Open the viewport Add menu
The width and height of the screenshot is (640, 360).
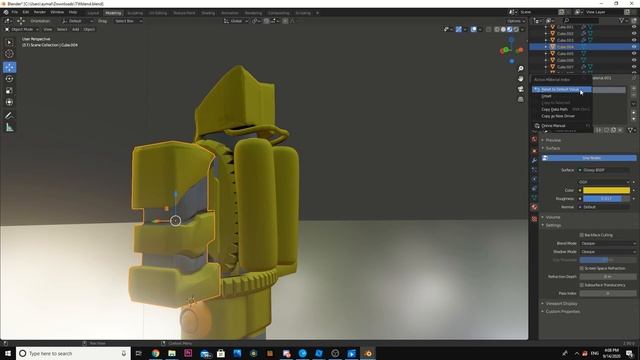[x=76, y=29]
